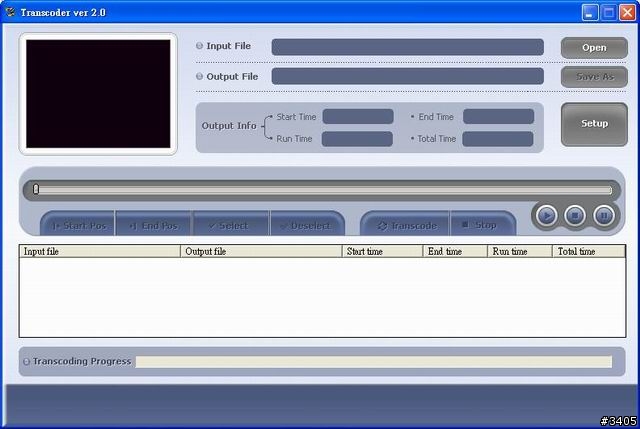Set the Start Pos marker
The width and height of the screenshot is (640, 429).
coord(78,224)
